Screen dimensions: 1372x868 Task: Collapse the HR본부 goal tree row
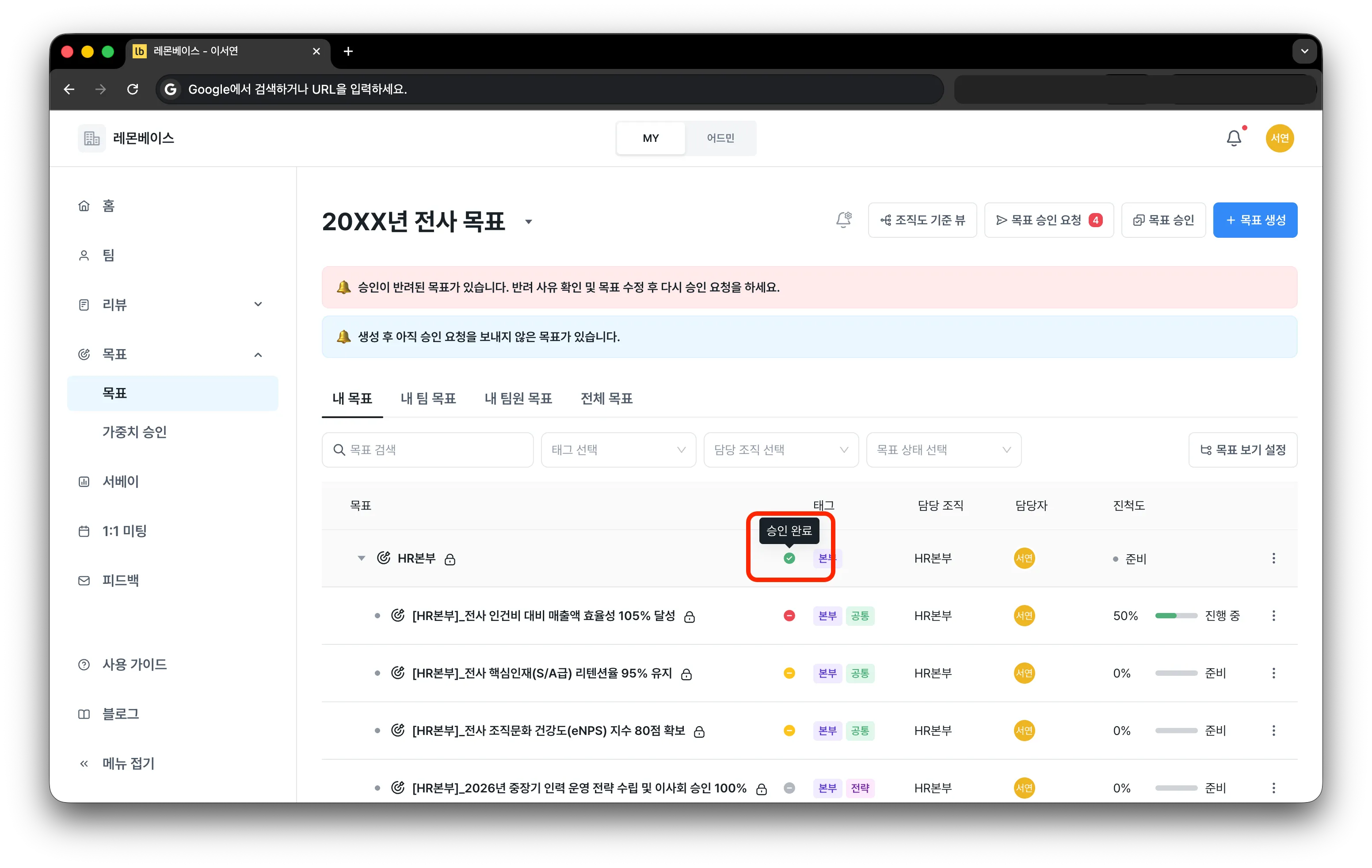pos(361,558)
